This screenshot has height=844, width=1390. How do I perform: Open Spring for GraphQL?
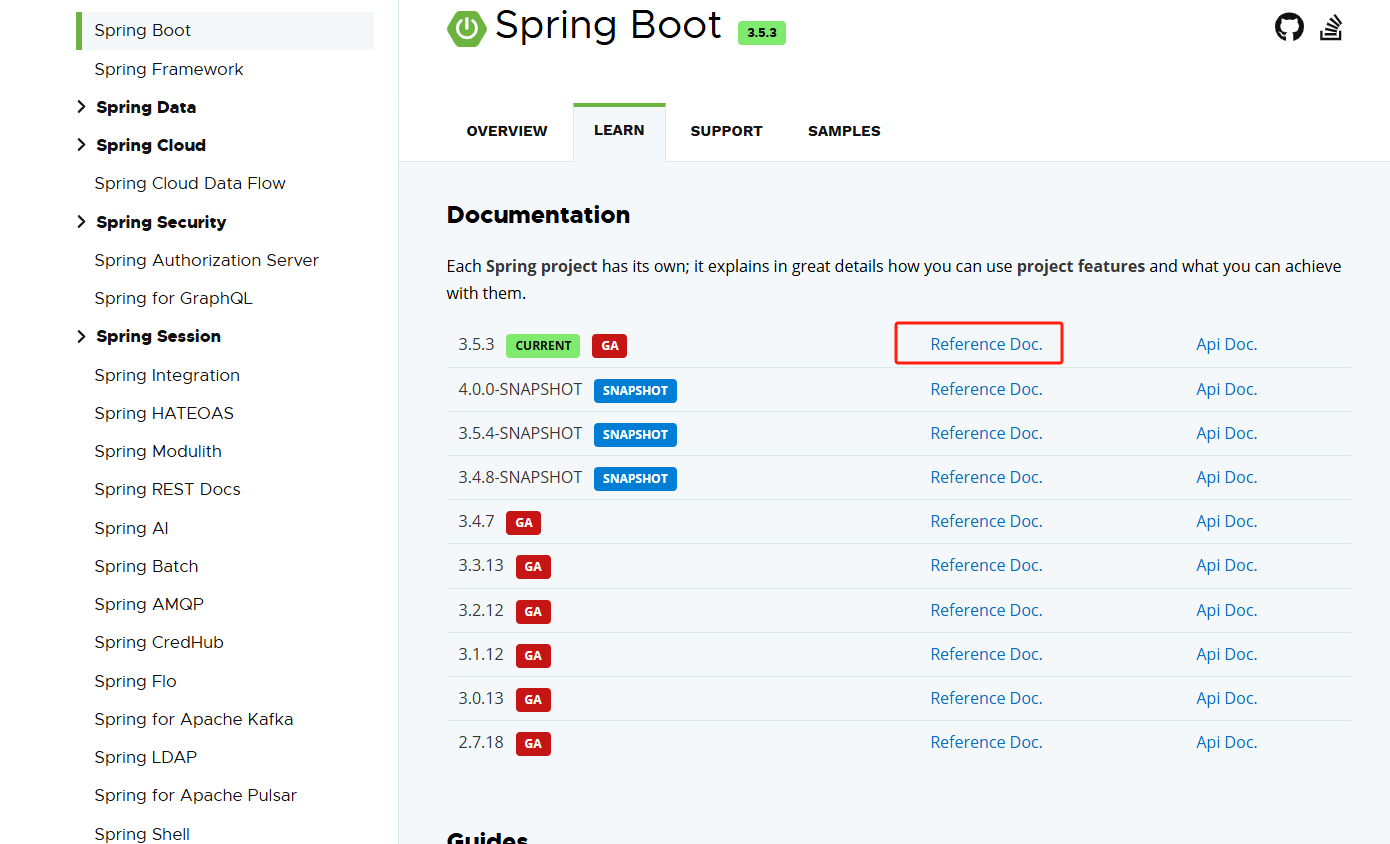point(173,298)
